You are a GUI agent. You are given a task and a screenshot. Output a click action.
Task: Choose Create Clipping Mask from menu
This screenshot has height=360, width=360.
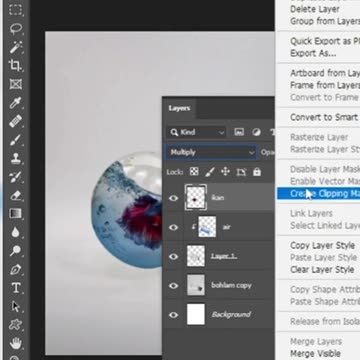click(318, 194)
